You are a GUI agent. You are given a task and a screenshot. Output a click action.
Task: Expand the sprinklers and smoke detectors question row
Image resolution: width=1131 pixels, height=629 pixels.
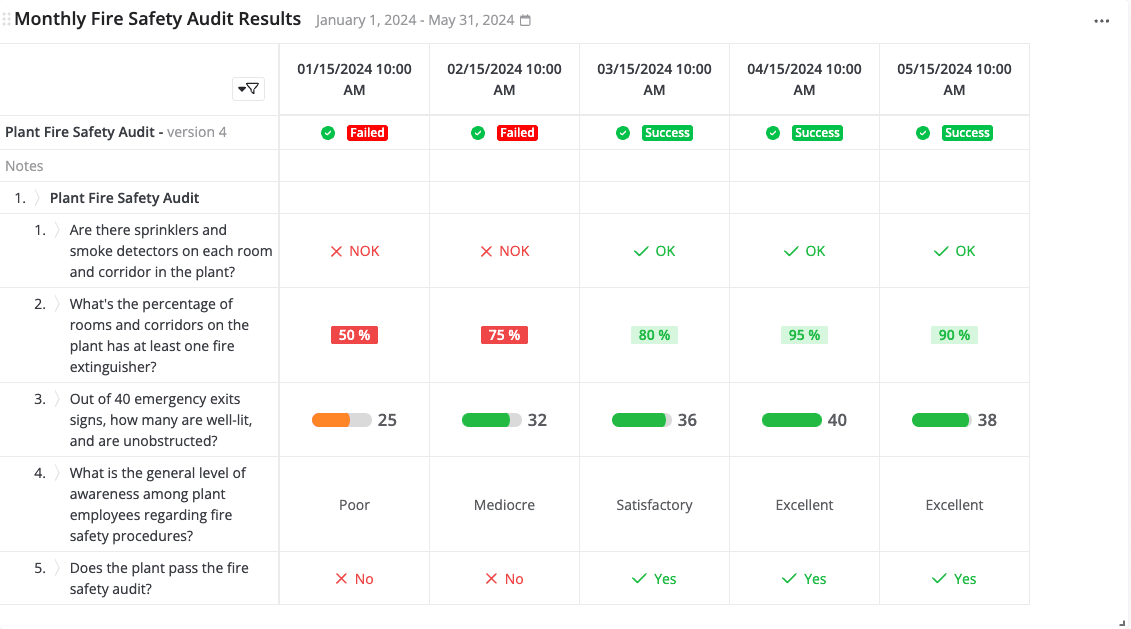pos(56,229)
